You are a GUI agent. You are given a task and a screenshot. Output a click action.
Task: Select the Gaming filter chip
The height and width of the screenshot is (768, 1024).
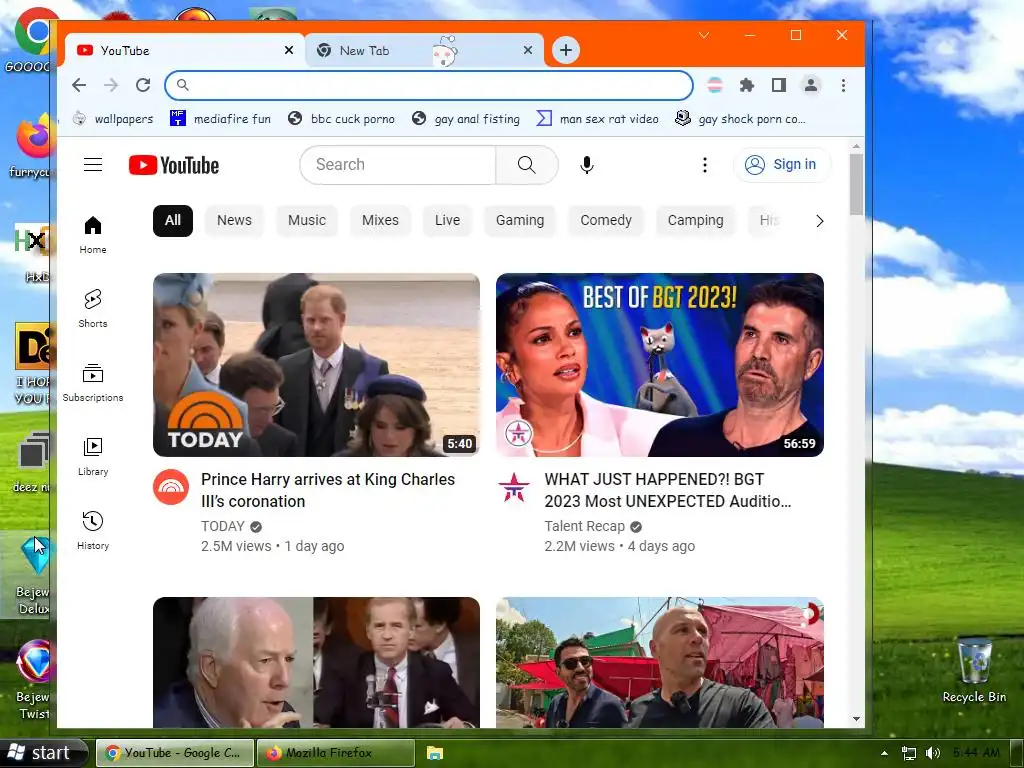(x=519, y=221)
